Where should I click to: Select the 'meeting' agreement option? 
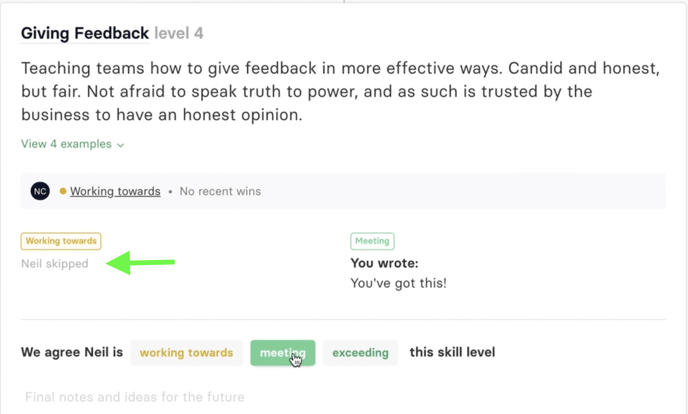282,353
